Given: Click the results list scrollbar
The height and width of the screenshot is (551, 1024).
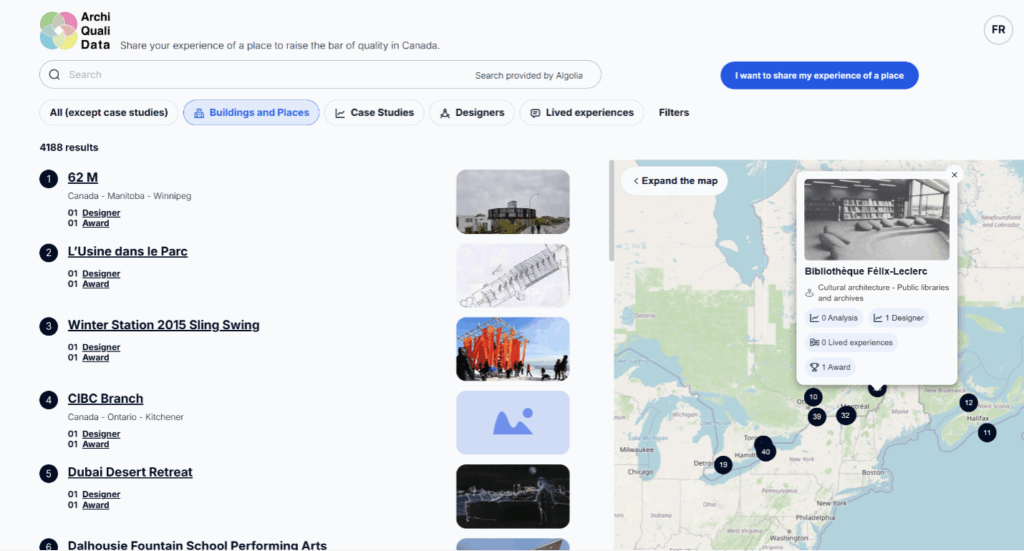Looking at the screenshot, I should pos(611,211).
